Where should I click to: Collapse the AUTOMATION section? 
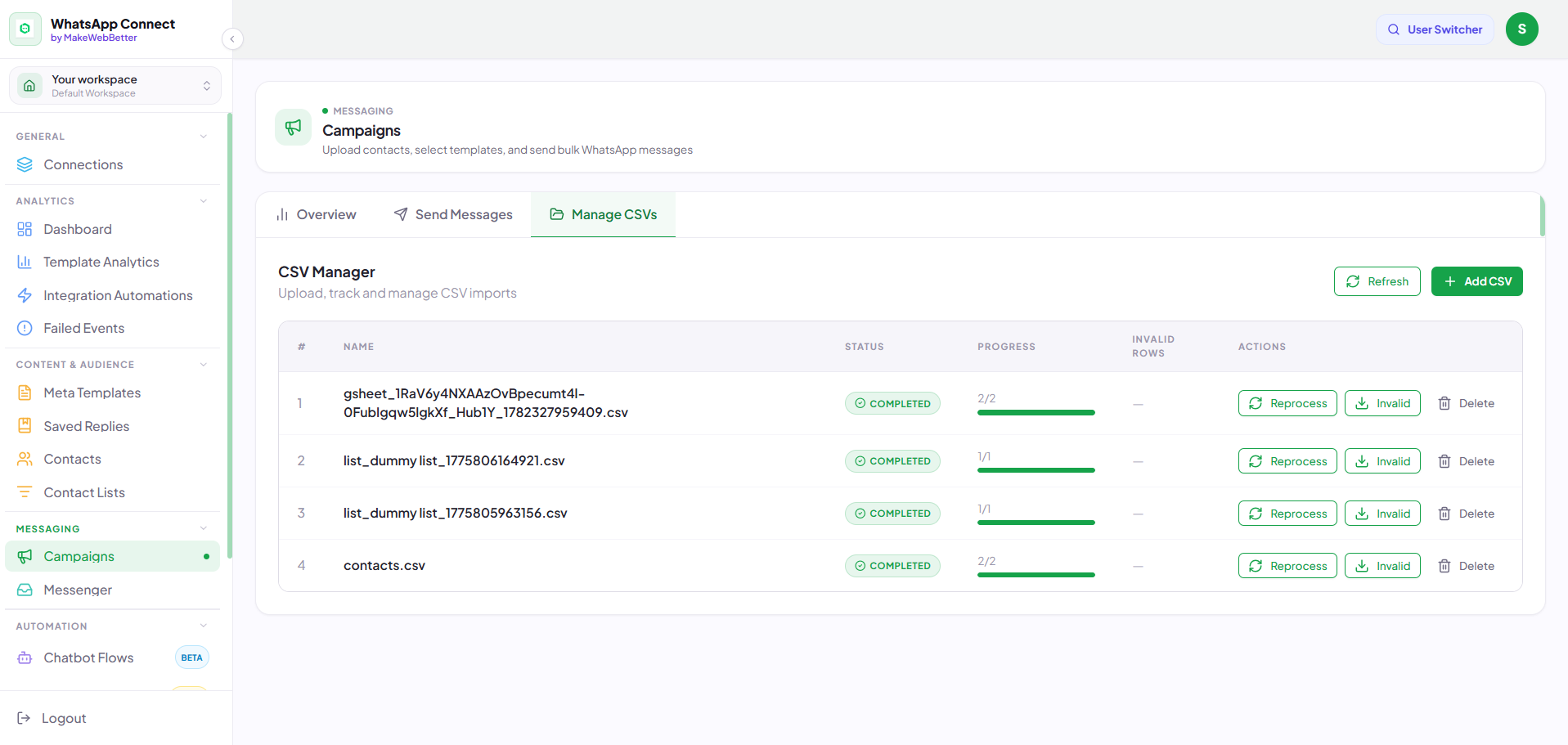coord(204,626)
